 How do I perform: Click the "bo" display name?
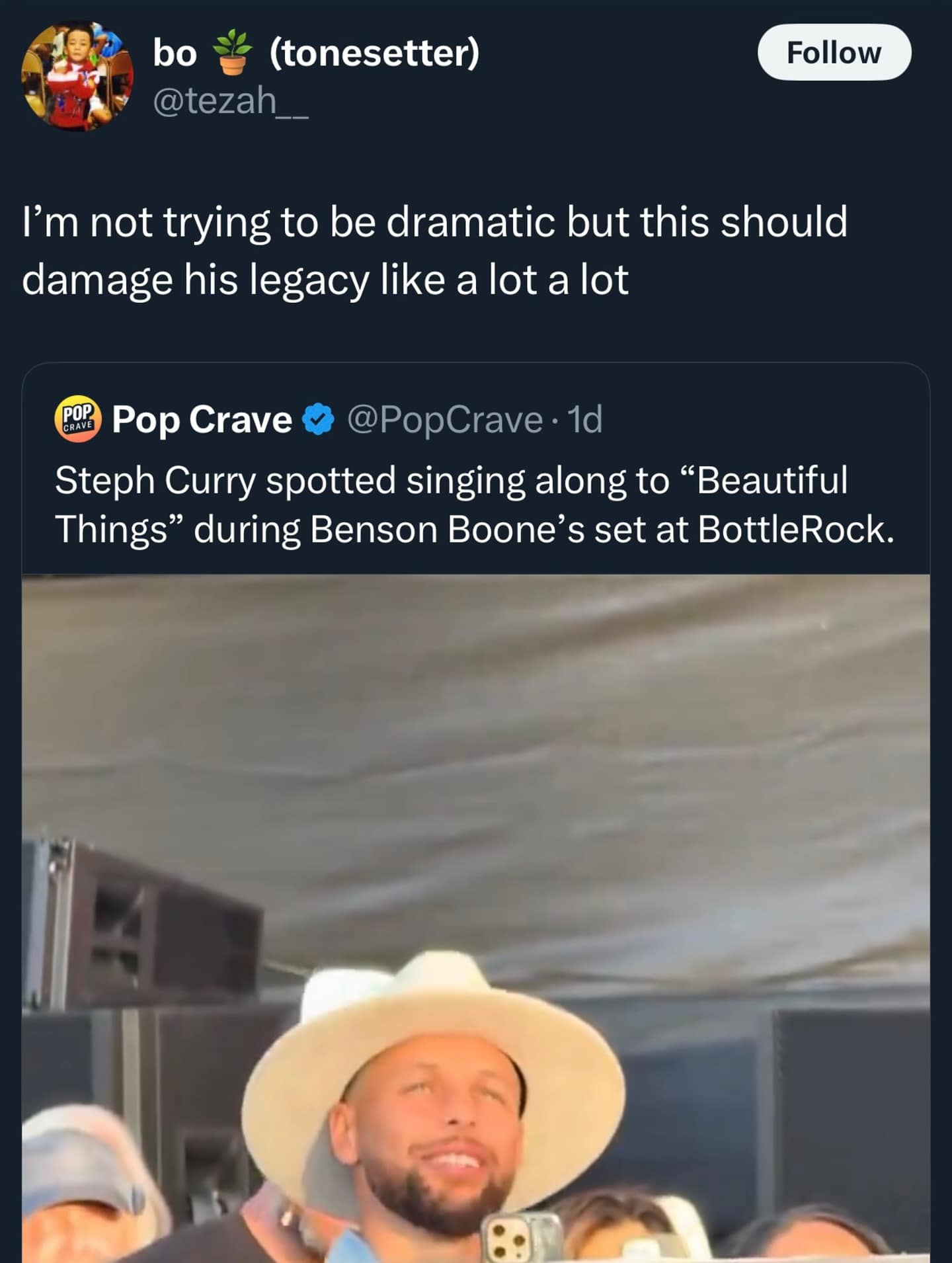tap(175, 53)
